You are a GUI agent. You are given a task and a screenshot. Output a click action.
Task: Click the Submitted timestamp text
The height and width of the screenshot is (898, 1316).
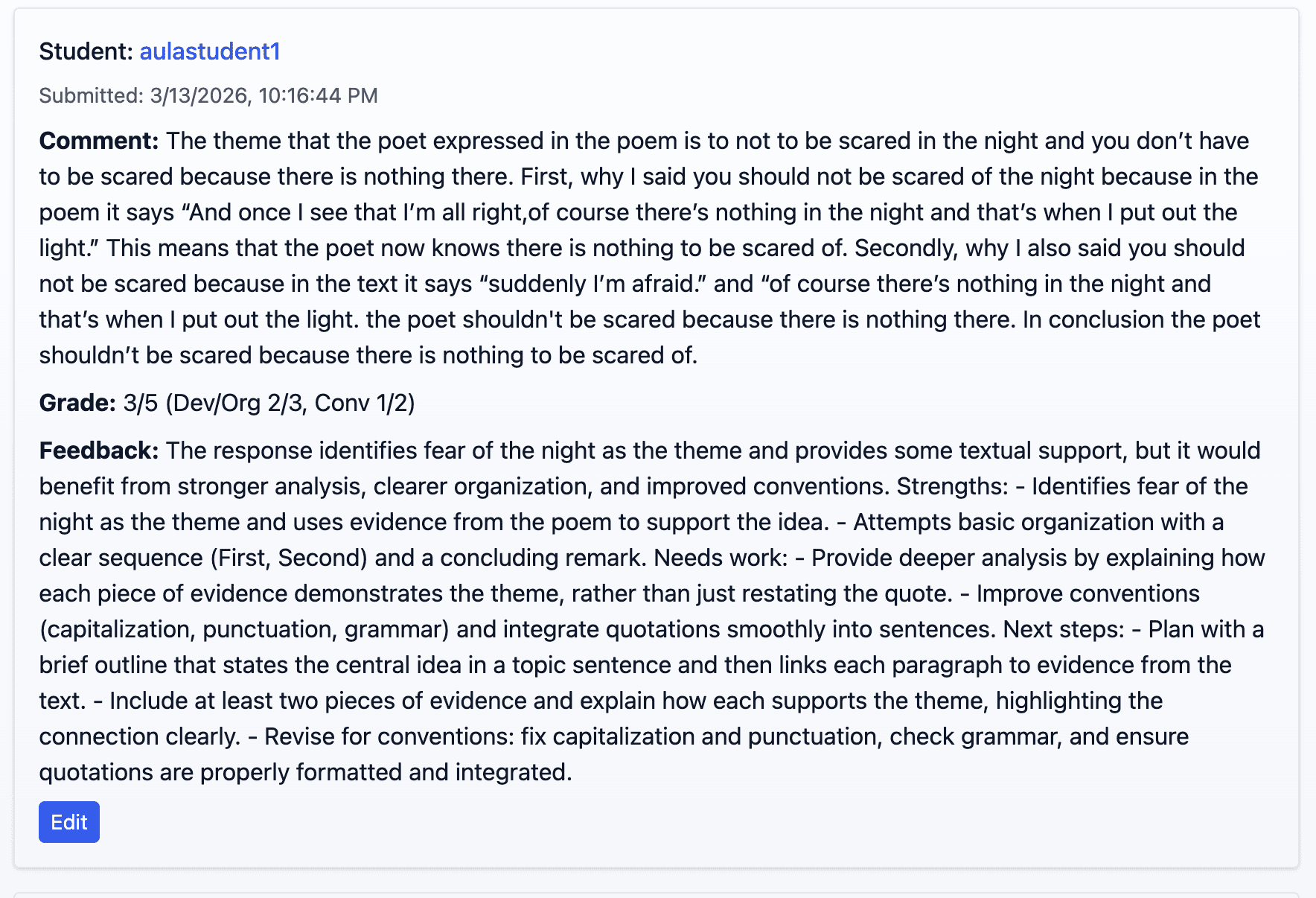coord(208,96)
